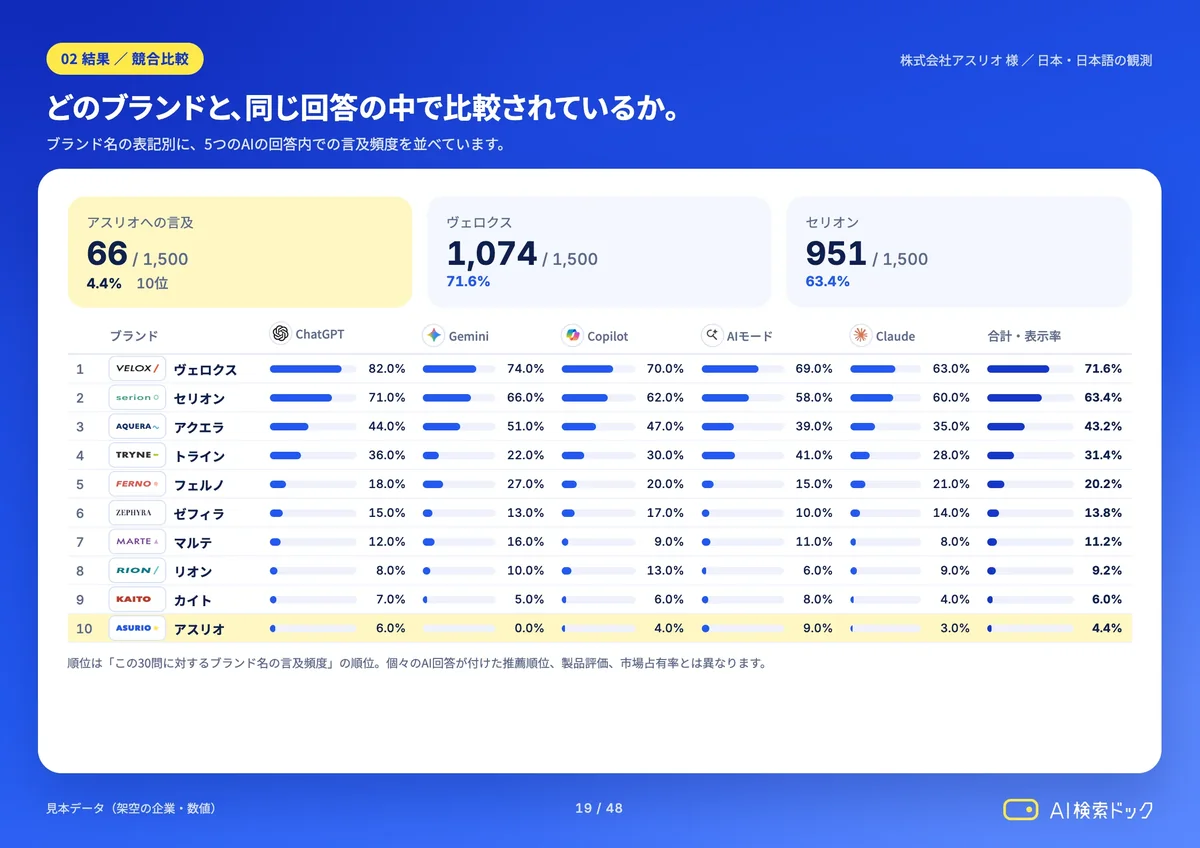Click the AQUERA brand logo
Screen dimensions: 1200x848
pyautogui.click(x=137, y=426)
